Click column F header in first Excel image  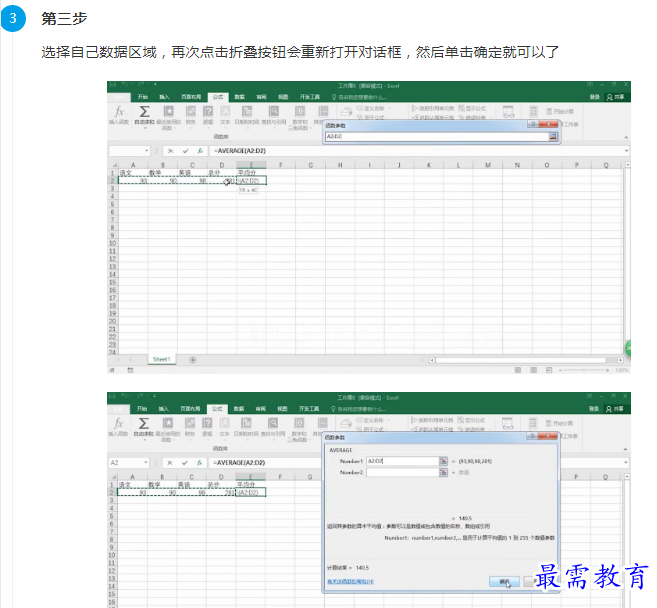pyautogui.click(x=281, y=165)
